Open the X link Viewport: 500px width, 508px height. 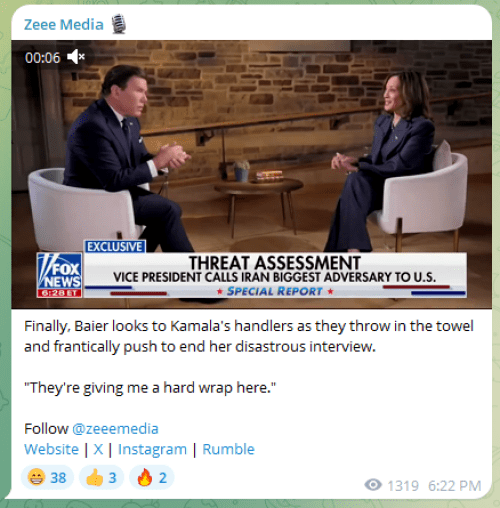click(x=98, y=449)
